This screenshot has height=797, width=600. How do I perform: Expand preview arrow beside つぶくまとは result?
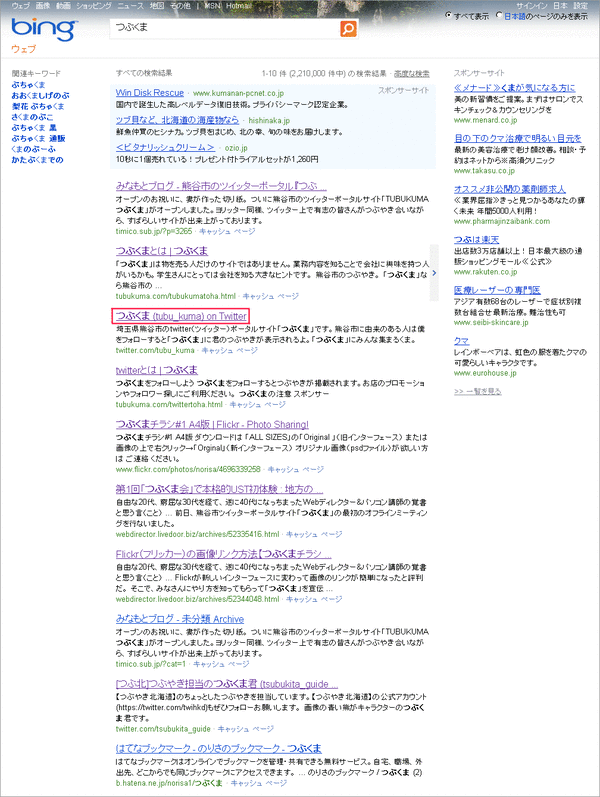click(x=434, y=273)
